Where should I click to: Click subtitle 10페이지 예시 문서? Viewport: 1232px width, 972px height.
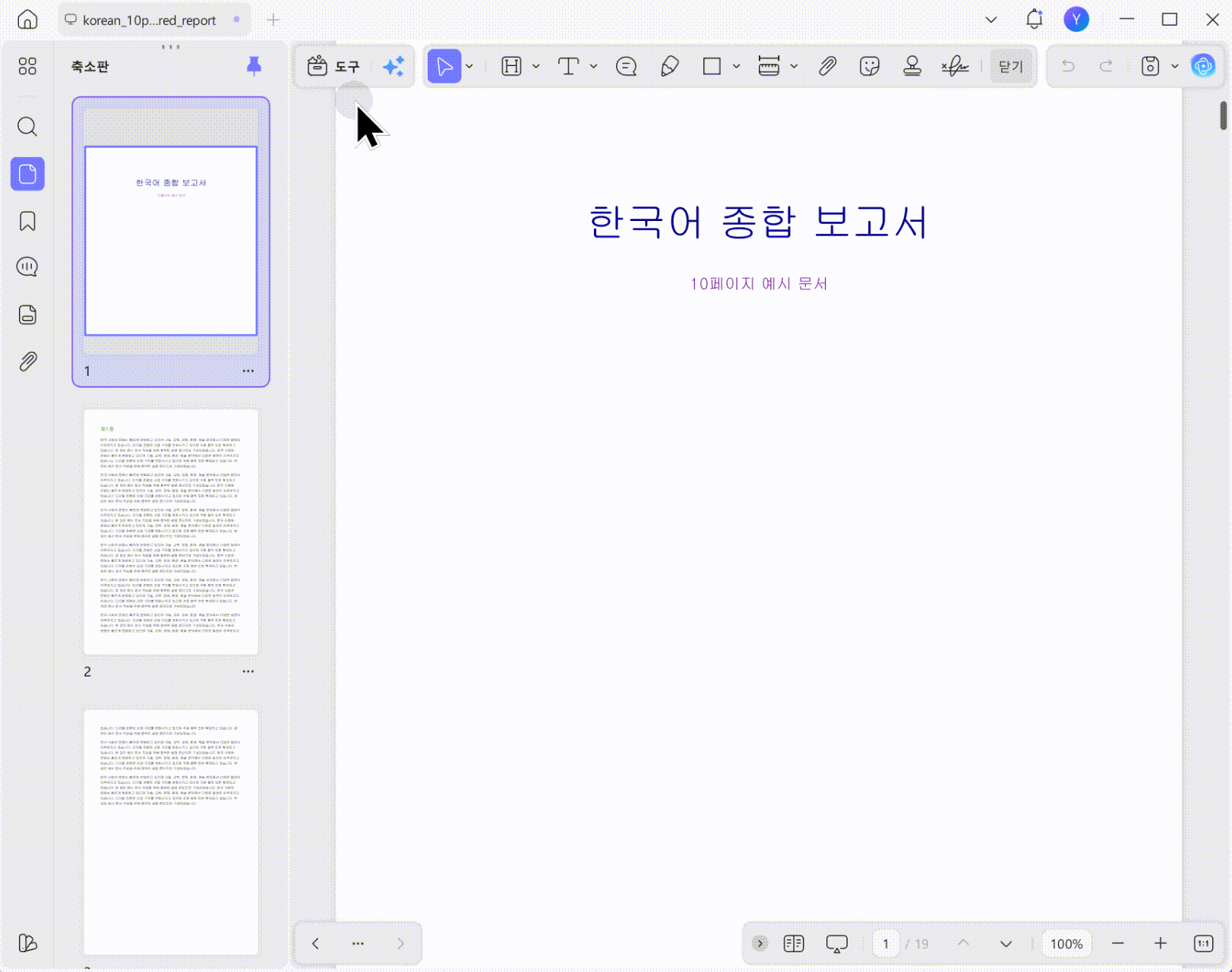(759, 284)
